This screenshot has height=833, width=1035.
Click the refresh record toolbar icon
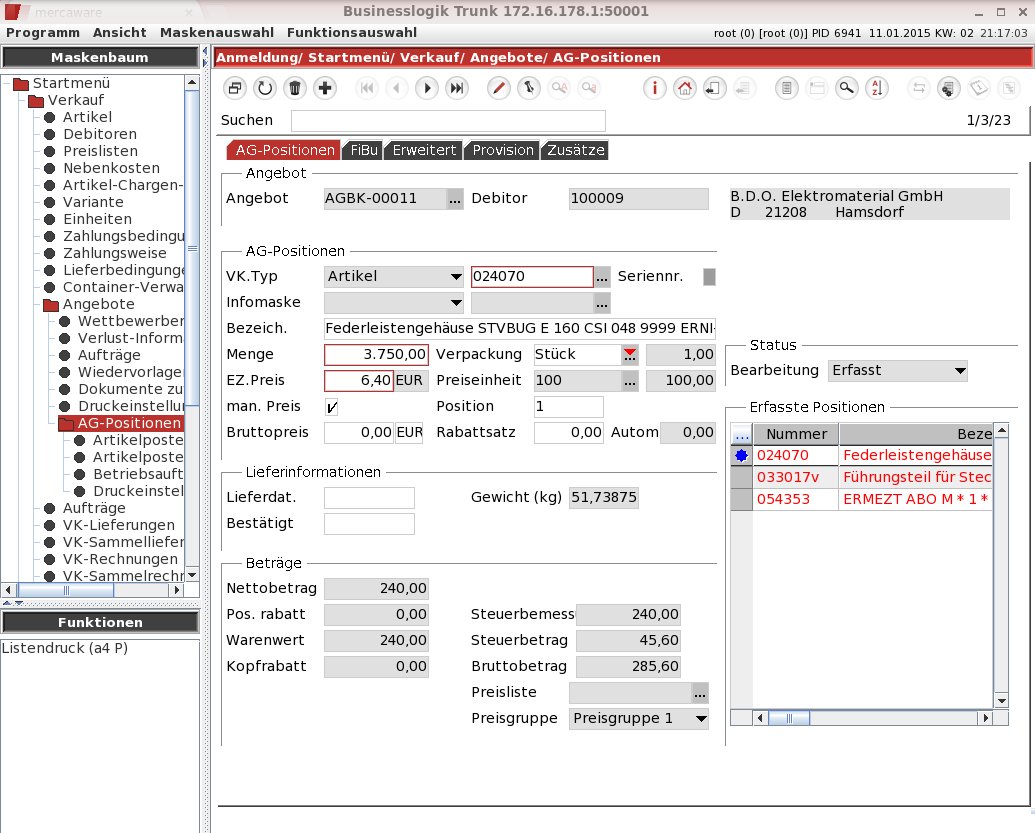coord(265,88)
